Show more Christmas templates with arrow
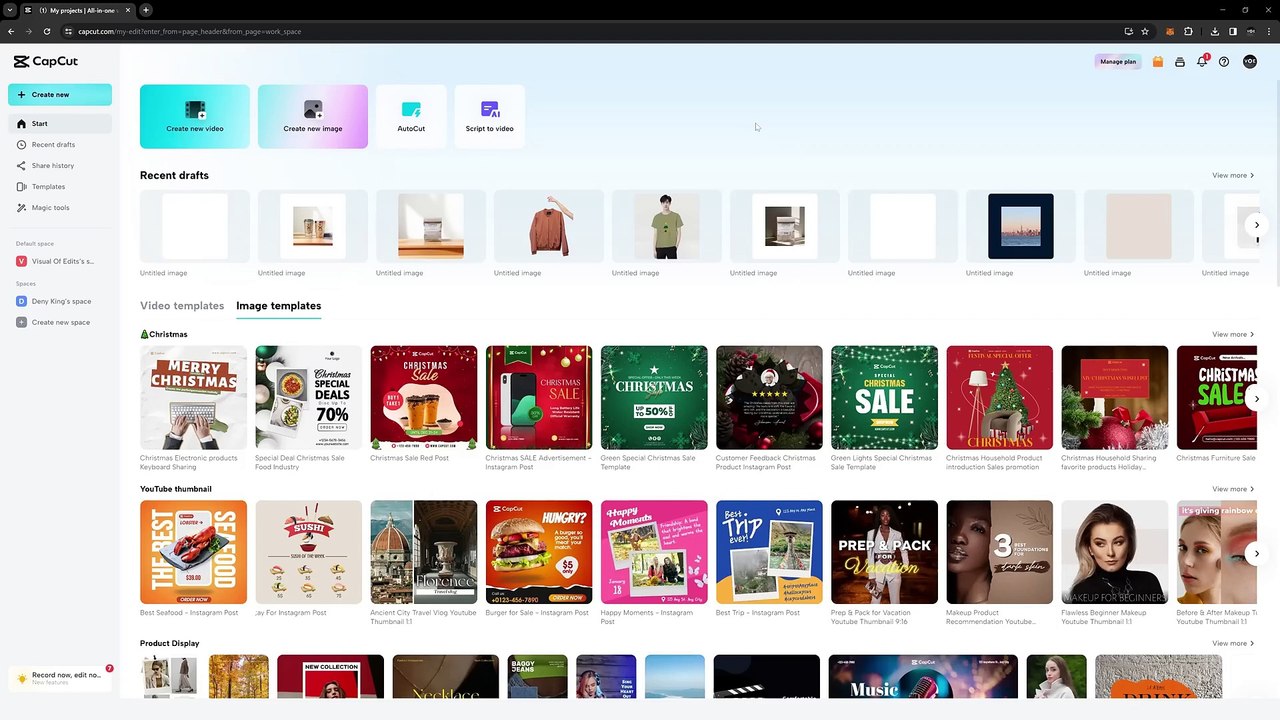The height and width of the screenshot is (720, 1280). pyautogui.click(x=1257, y=398)
